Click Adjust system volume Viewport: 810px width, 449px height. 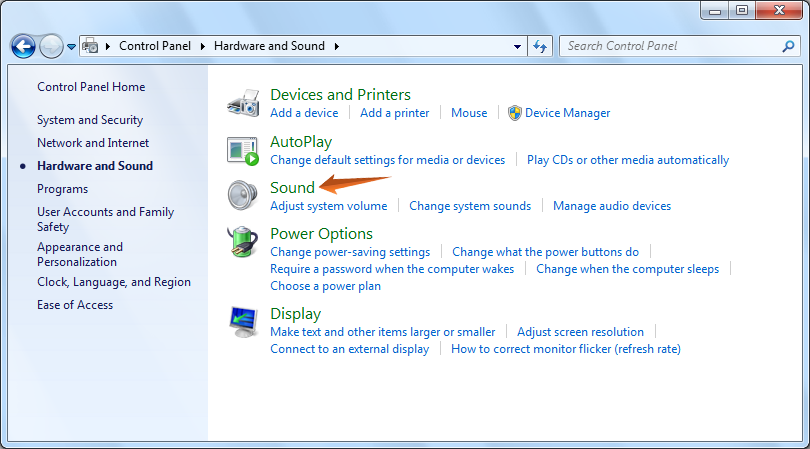(x=329, y=206)
